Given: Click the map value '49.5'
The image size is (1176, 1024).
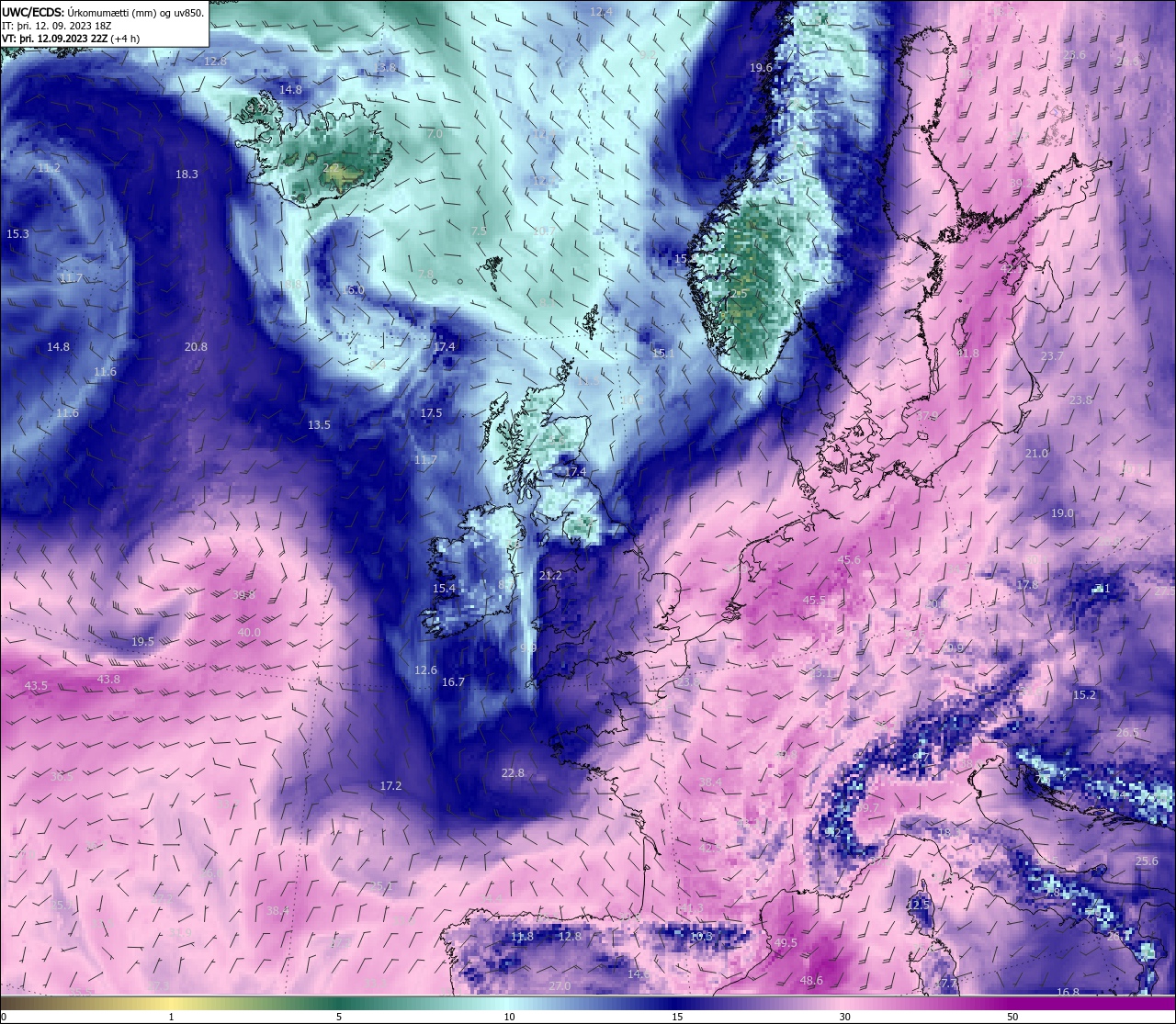Looking at the screenshot, I should tap(786, 943).
